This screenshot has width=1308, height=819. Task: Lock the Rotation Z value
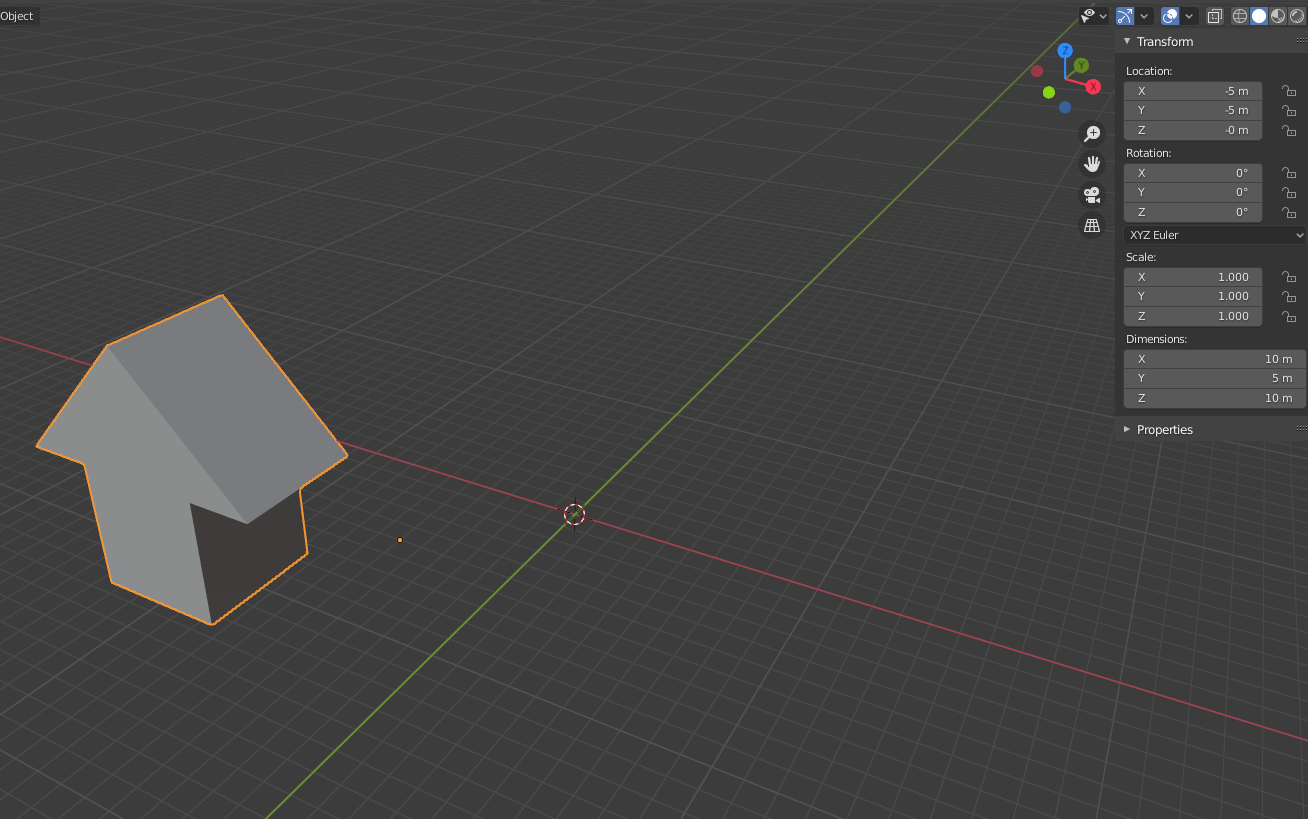tap(1289, 213)
